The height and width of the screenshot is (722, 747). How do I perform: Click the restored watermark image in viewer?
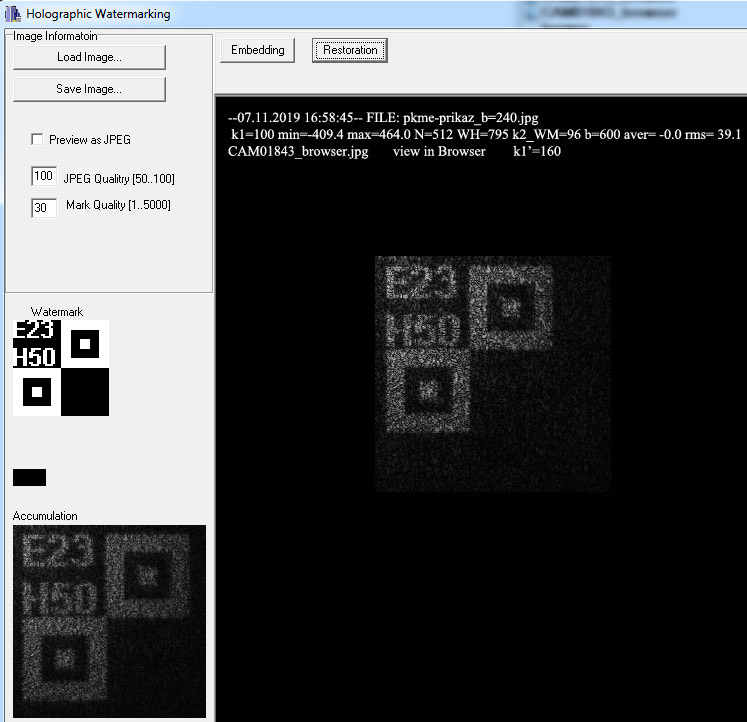493,374
